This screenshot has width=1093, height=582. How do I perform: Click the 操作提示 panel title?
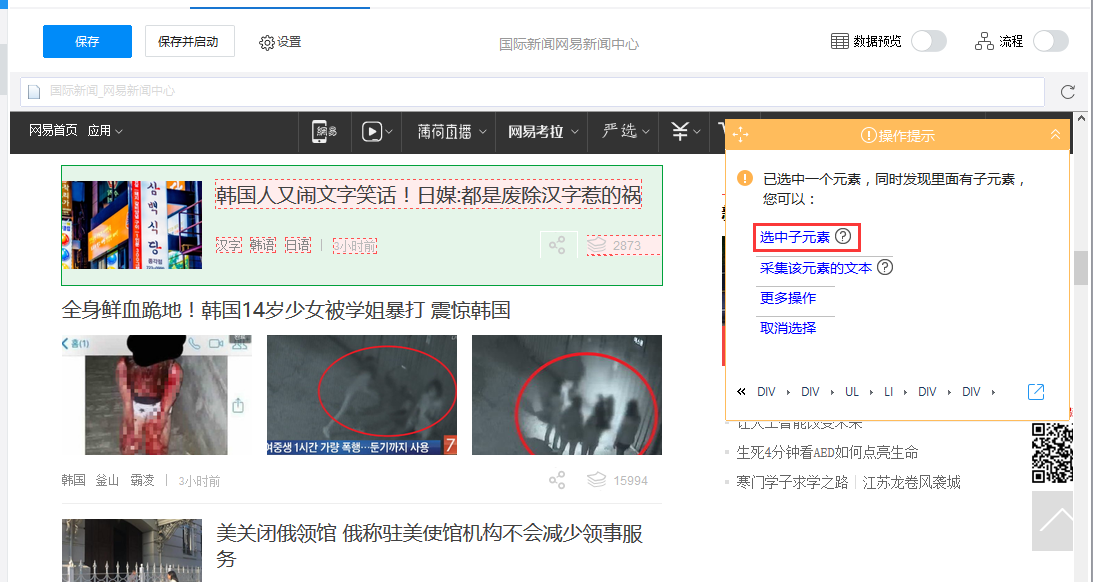coord(898,135)
